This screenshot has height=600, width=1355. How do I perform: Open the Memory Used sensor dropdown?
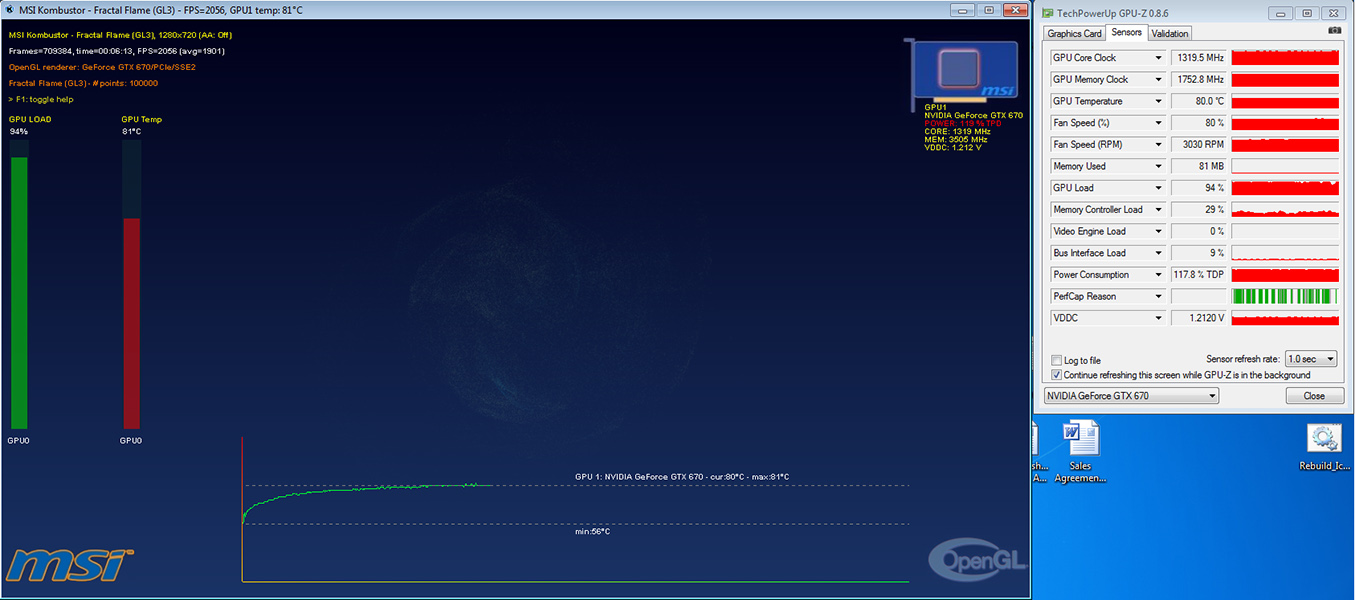coord(1159,166)
